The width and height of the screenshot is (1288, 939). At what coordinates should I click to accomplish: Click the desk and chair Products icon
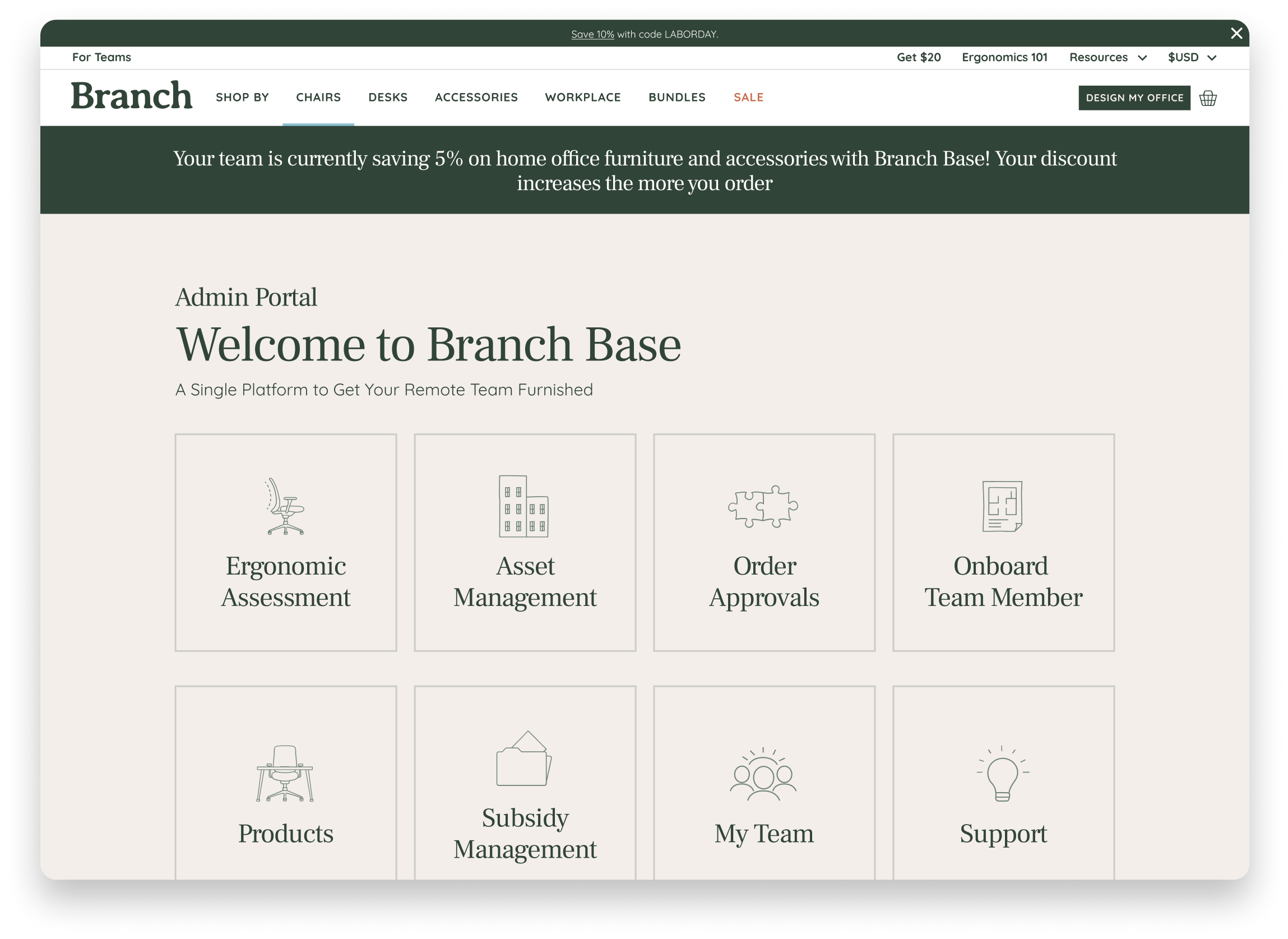285,774
